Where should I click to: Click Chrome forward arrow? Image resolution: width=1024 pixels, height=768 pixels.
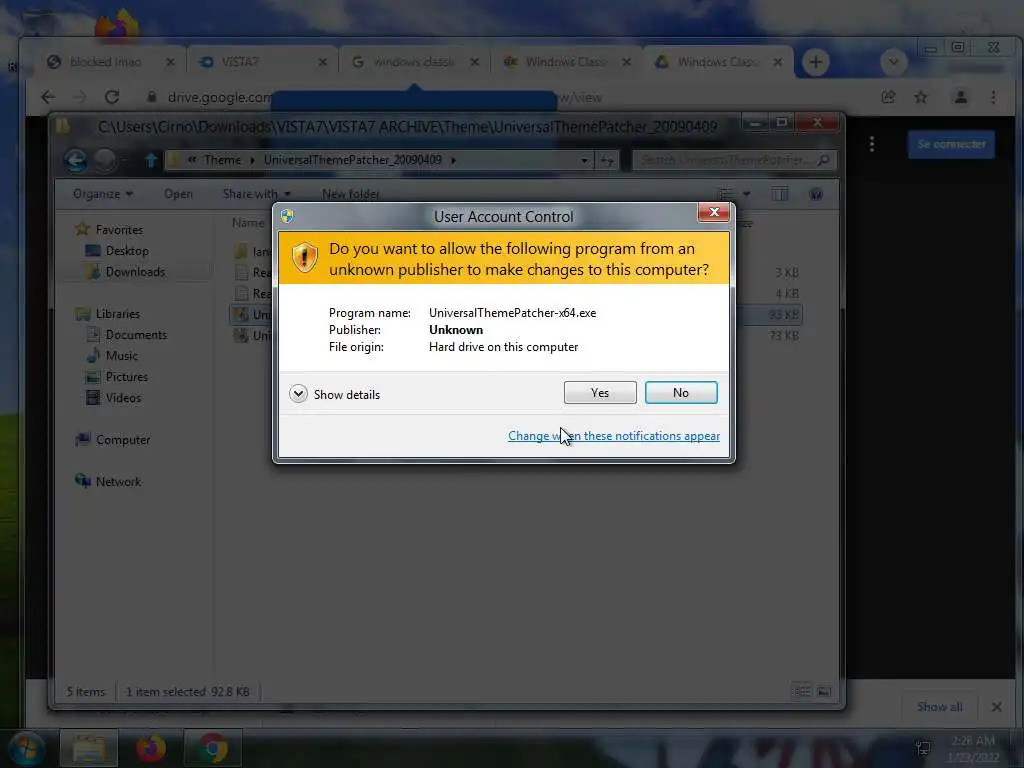pyautogui.click(x=79, y=97)
